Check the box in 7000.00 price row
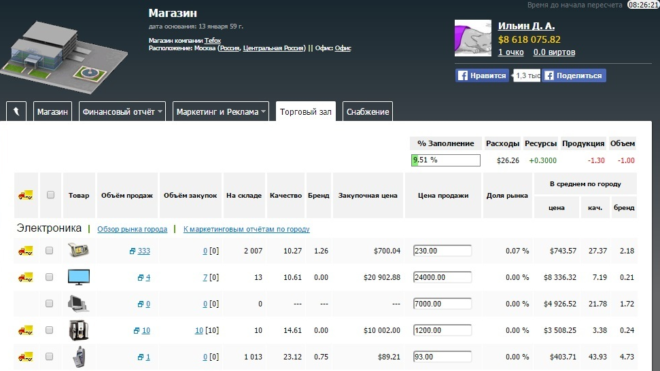 49,304
